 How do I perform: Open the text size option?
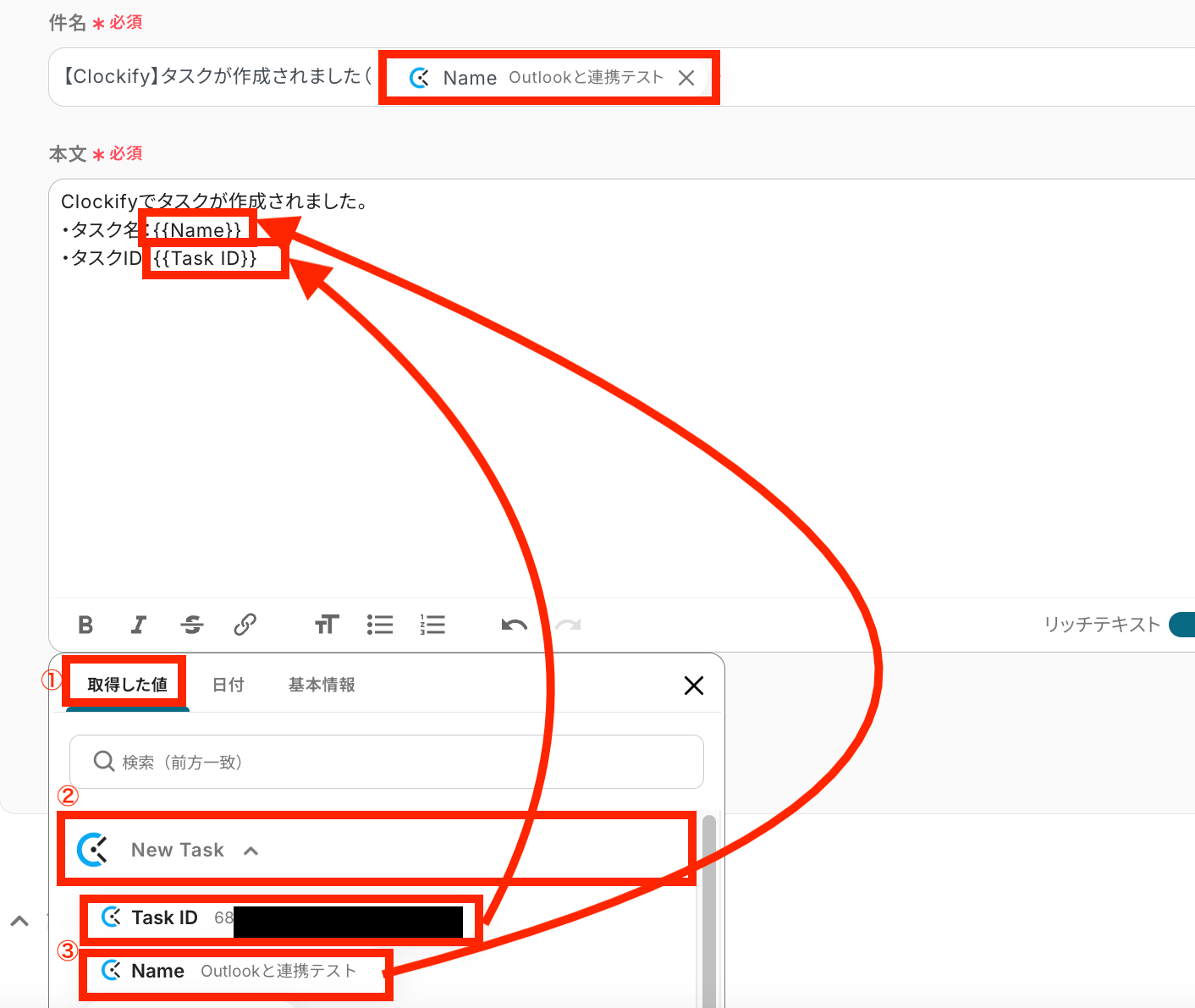[x=327, y=625]
